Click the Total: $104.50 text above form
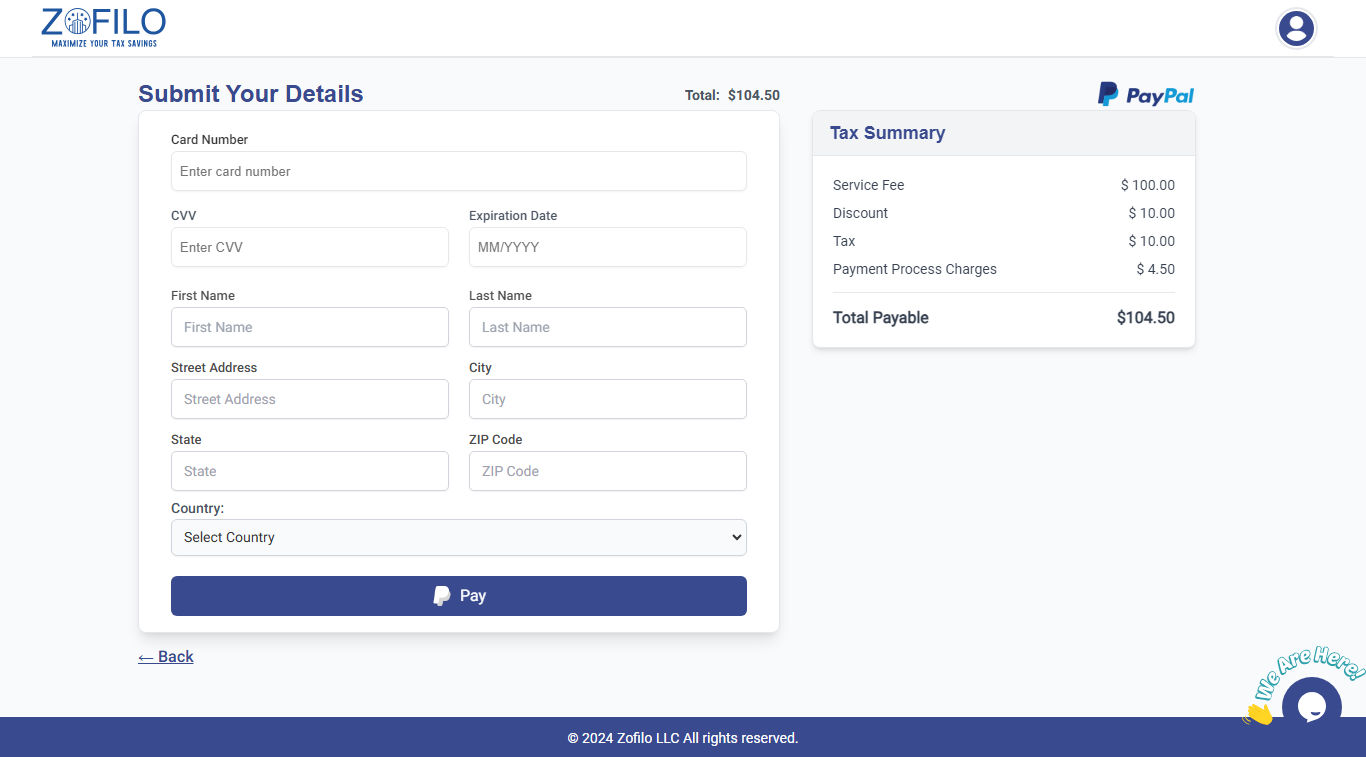This screenshot has height=757, width=1366. [x=732, y=96]
